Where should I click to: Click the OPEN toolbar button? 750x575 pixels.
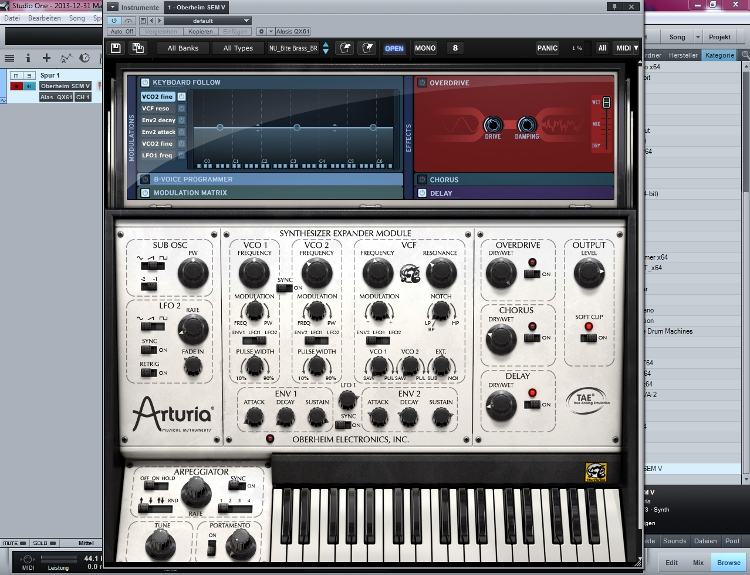point(394,48)
